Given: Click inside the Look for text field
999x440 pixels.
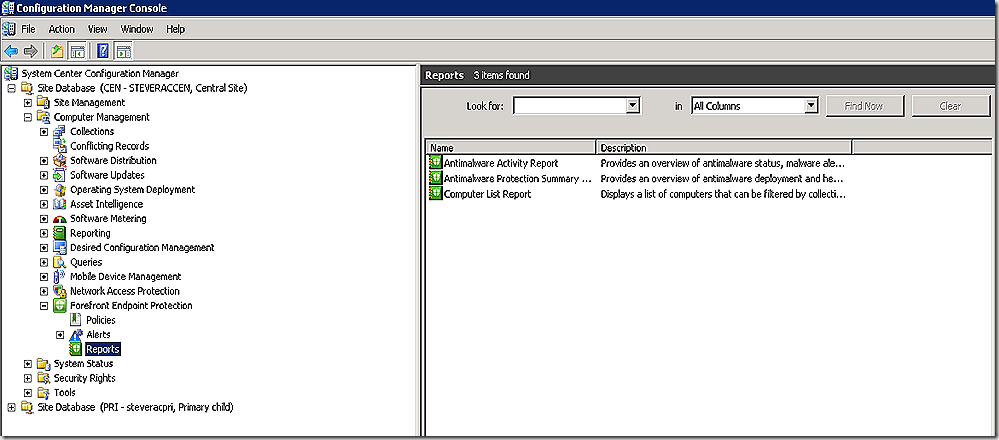Looking at the screenshot, I should tap(570, 106).
